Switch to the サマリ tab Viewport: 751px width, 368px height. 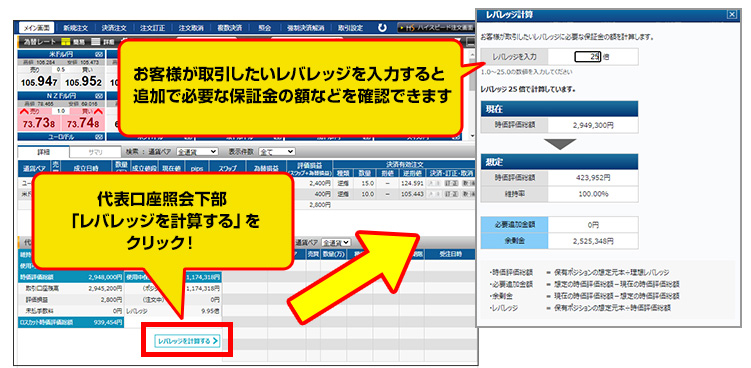95,152
